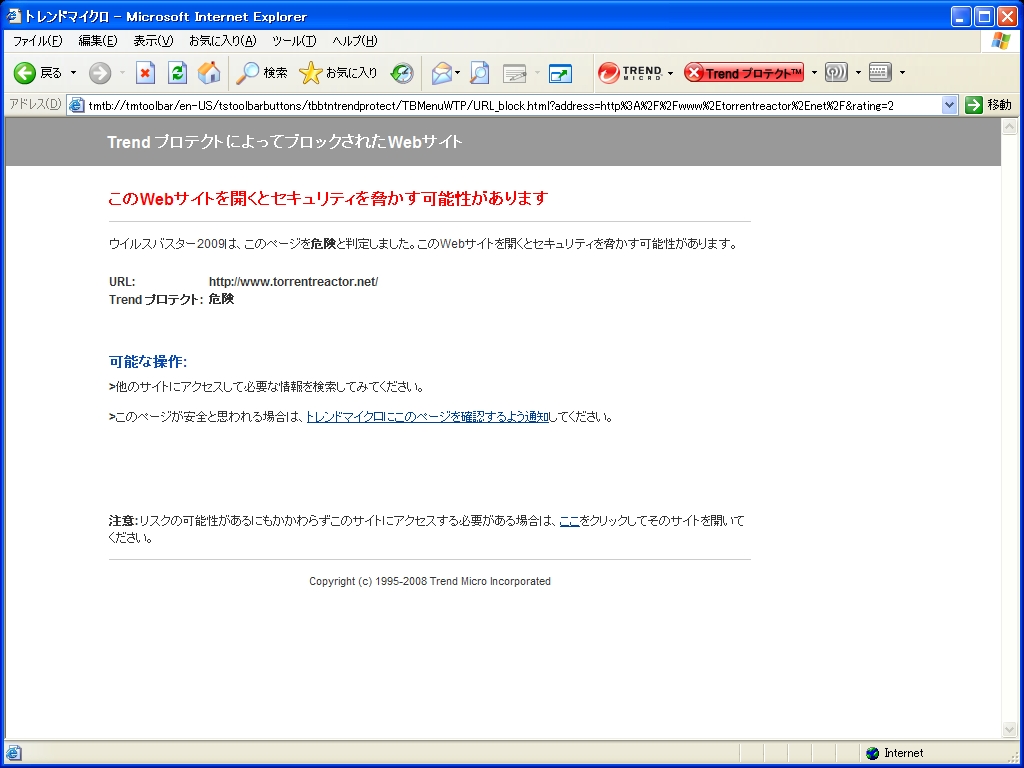1024x768 pixels.
Task: Expand the wireless icon dropdown arrow
Action: click(858, 72)
